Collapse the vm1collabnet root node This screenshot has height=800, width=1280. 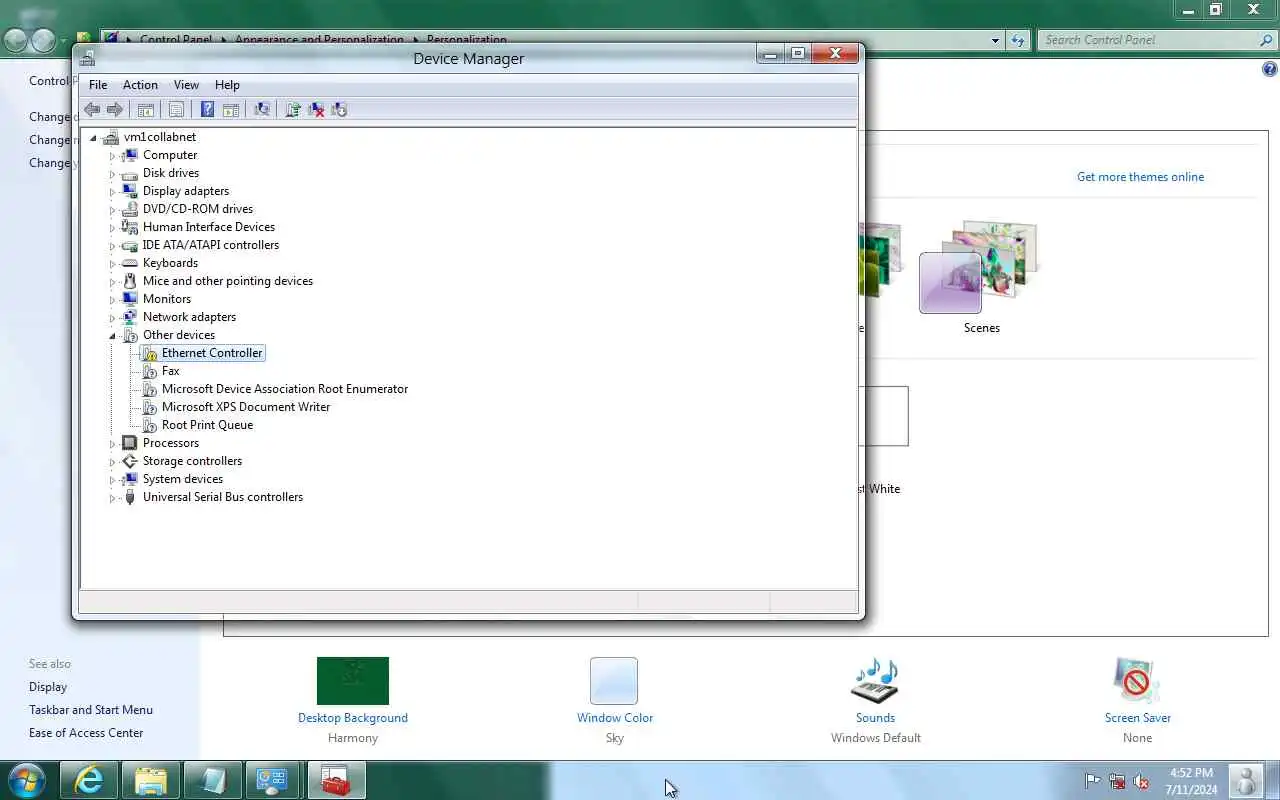click(x=94, y=138)
